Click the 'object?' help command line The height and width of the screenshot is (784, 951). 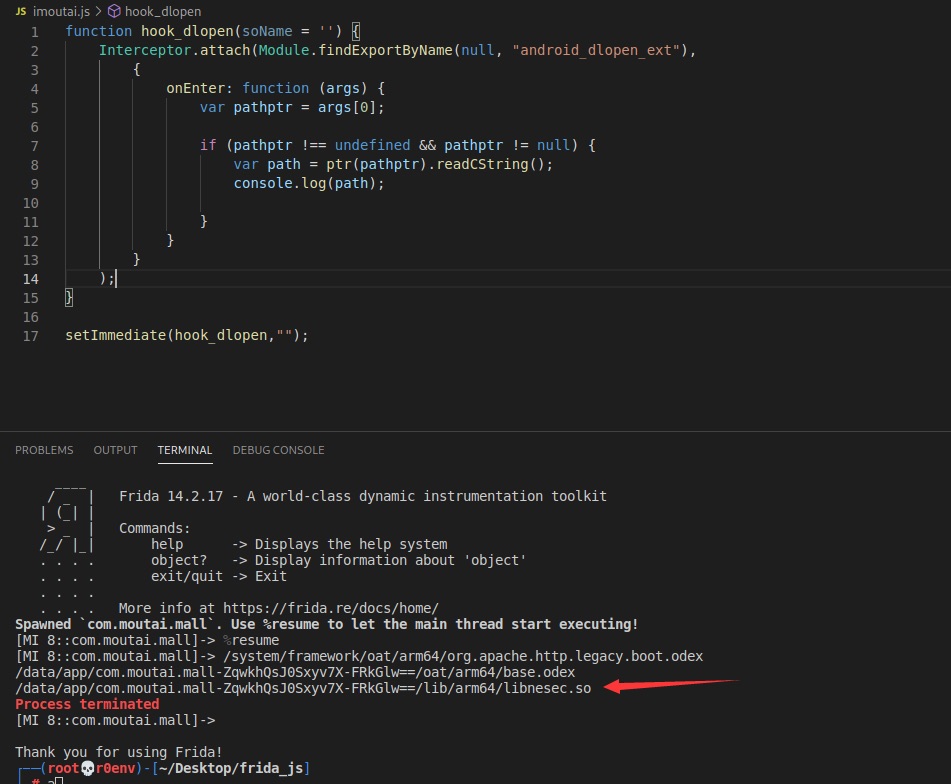[338, 560]
